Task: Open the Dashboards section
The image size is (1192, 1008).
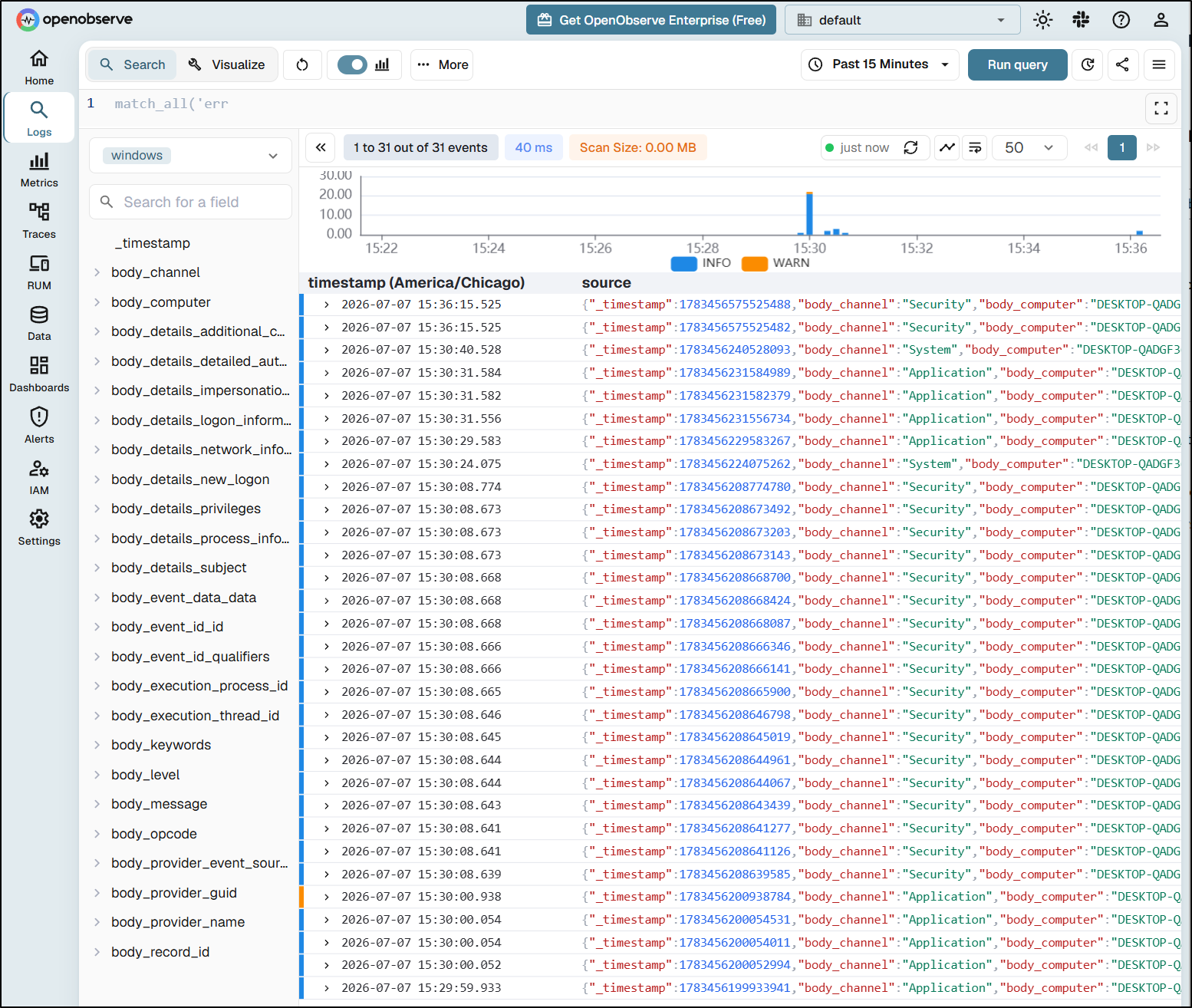Action: tap(39, 374)
